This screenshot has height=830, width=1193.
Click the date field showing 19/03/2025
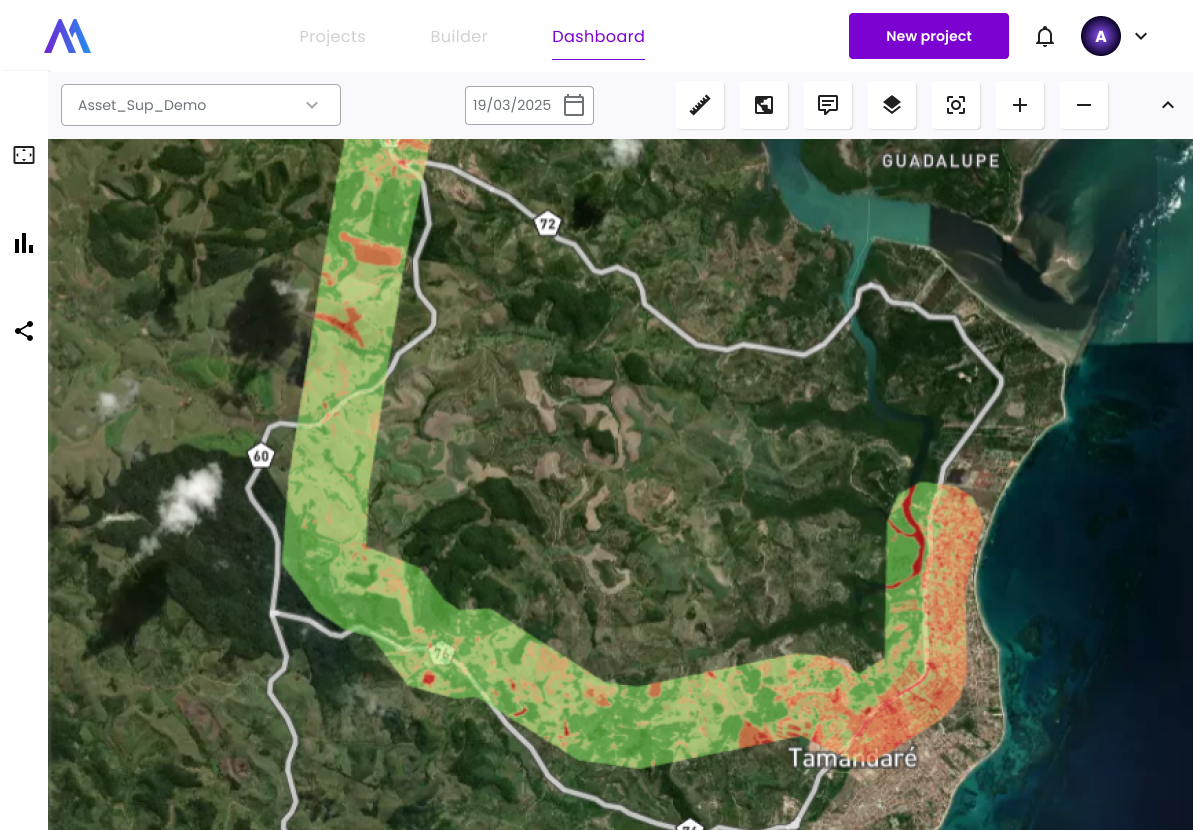pyautogui.click(x=512, y=105)
